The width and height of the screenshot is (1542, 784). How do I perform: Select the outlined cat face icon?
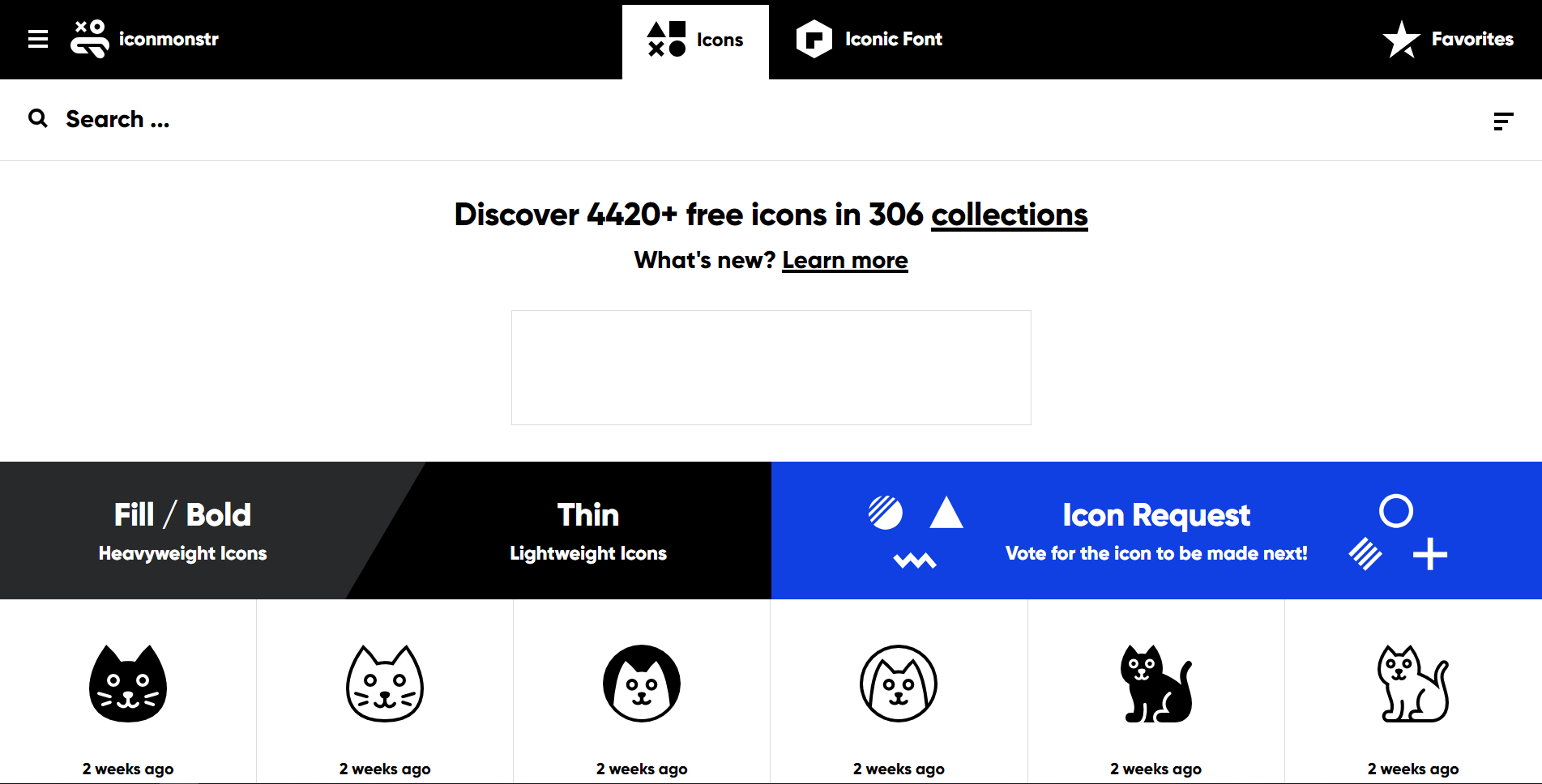point(385,684)
